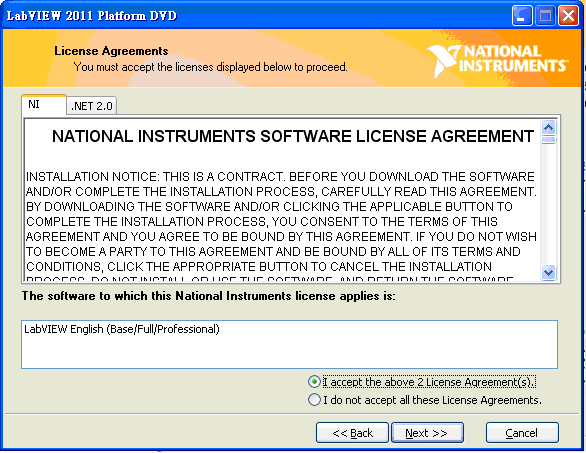Viewport: 586px width, 453px height.
Task: Select the NI license tab
Action: 44,104
